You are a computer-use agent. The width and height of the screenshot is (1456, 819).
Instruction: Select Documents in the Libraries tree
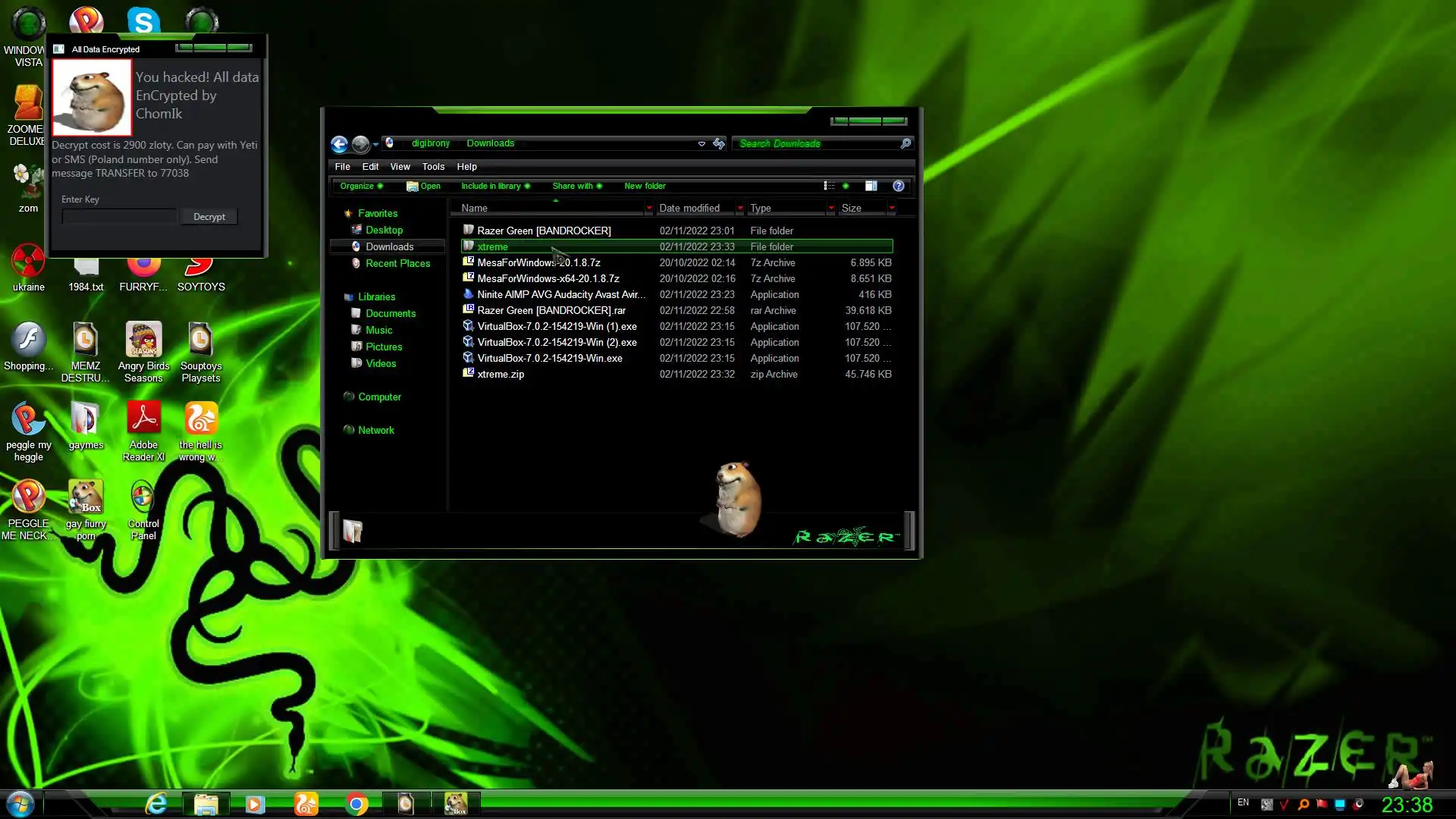coord(391,313)
